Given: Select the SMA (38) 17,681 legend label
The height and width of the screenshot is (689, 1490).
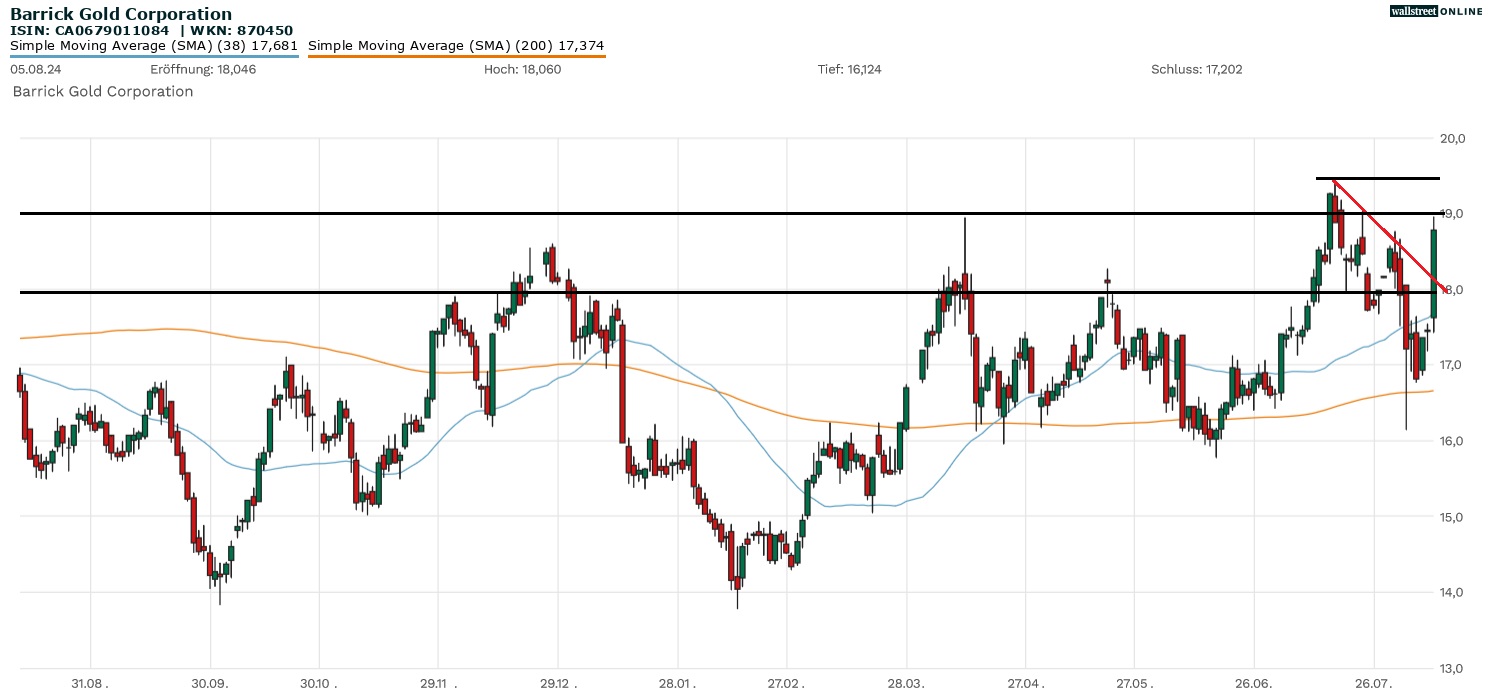Looking at the screenshot, I should 154,46.
